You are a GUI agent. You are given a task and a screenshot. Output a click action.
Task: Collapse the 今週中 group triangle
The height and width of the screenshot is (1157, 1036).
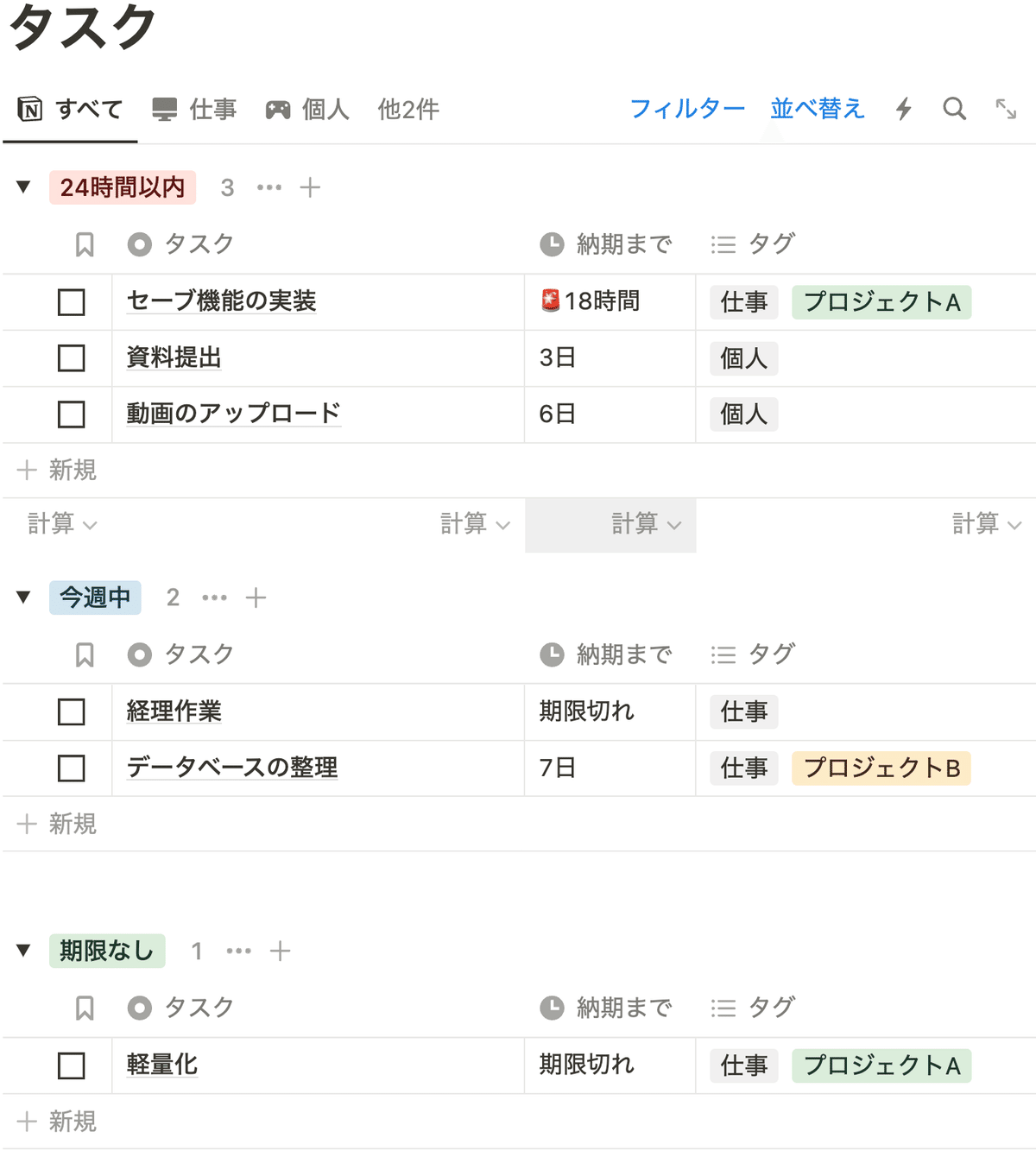coord(23,597)
